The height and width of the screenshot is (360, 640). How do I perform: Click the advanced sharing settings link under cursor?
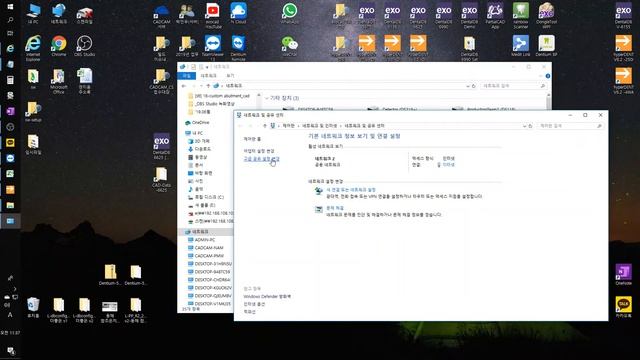[262, 159]
